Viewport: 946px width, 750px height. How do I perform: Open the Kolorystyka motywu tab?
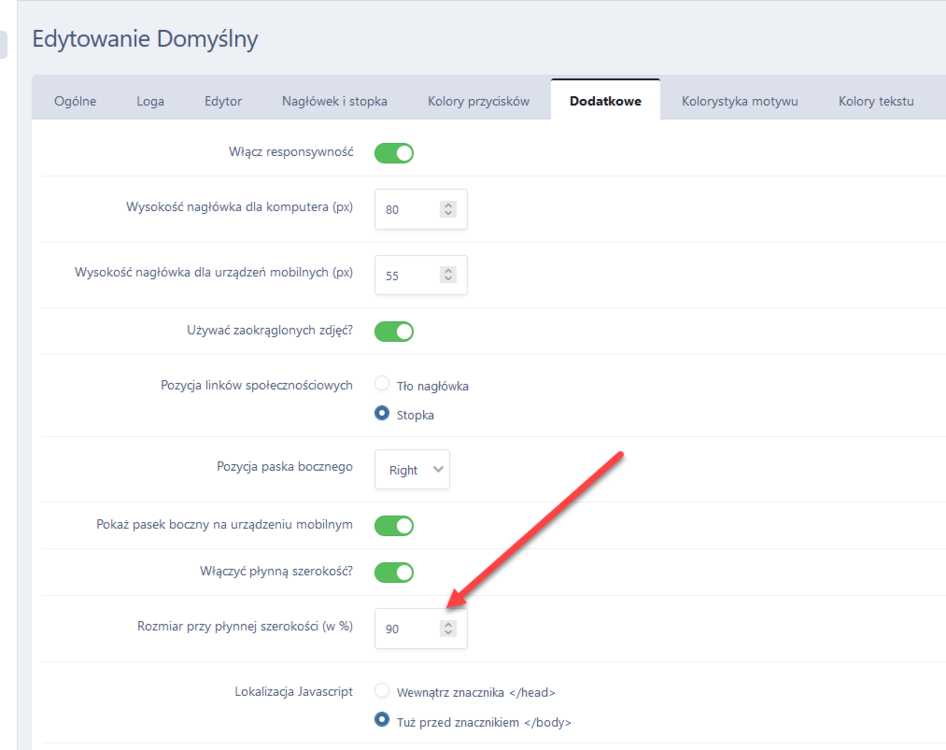[x=739, y=101]
